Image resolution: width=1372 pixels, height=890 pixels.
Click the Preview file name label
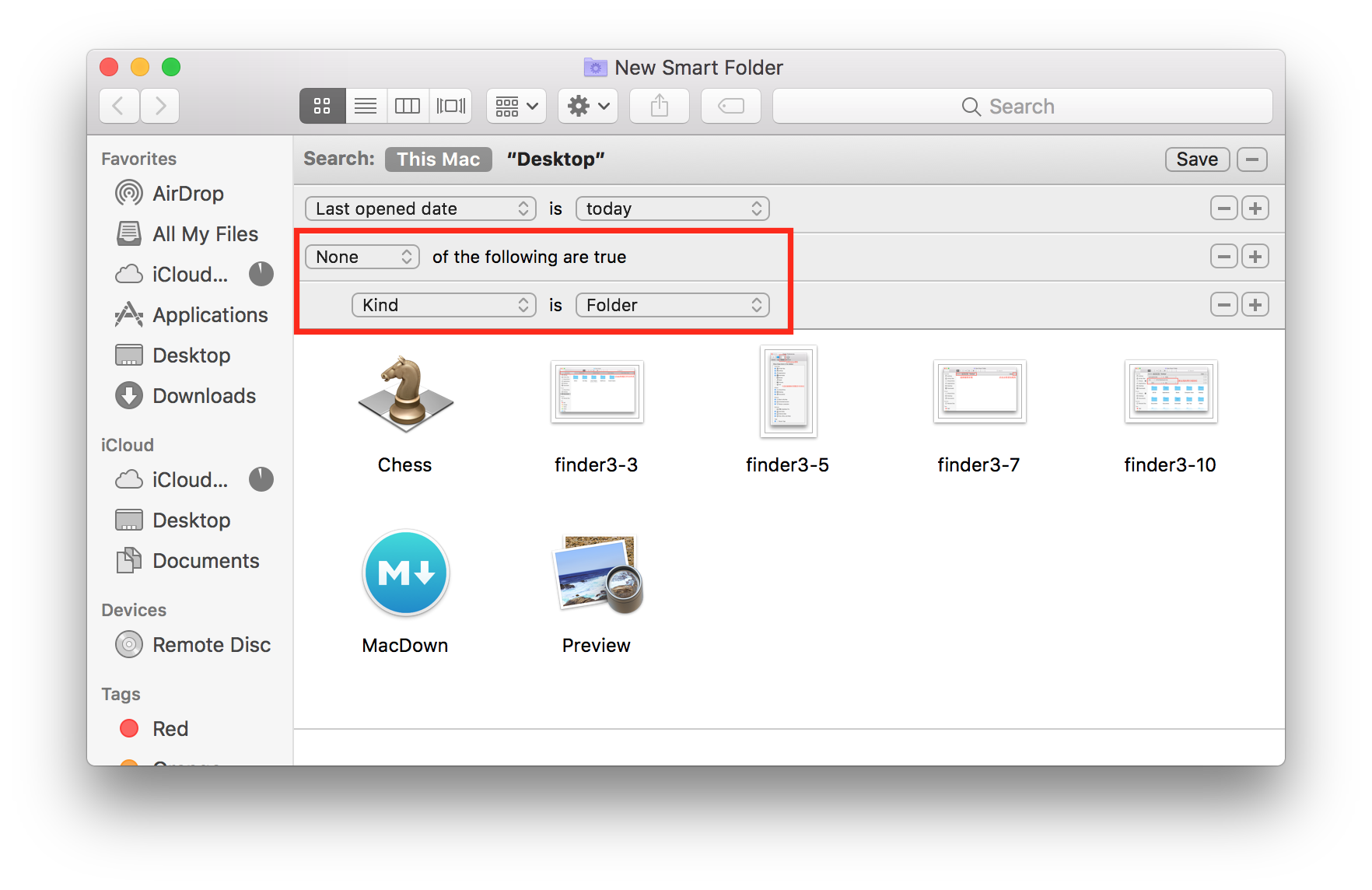[596, 646]
